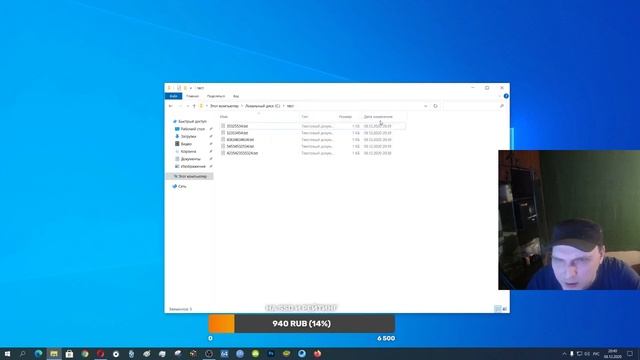Open the Главная ribbon tab
The width and height of the screenshot is (640, 360).
click(192, 96)
